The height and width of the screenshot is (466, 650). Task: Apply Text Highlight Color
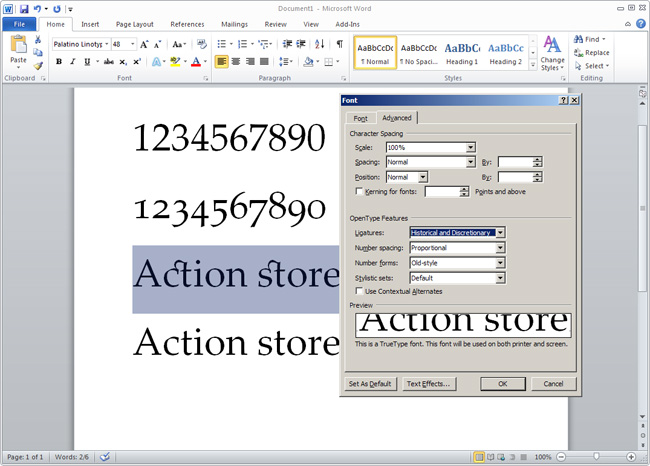coord(175,62)
